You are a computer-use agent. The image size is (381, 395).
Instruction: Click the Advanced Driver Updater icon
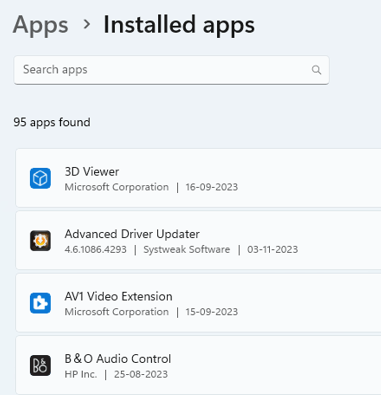tap(40, 241)
